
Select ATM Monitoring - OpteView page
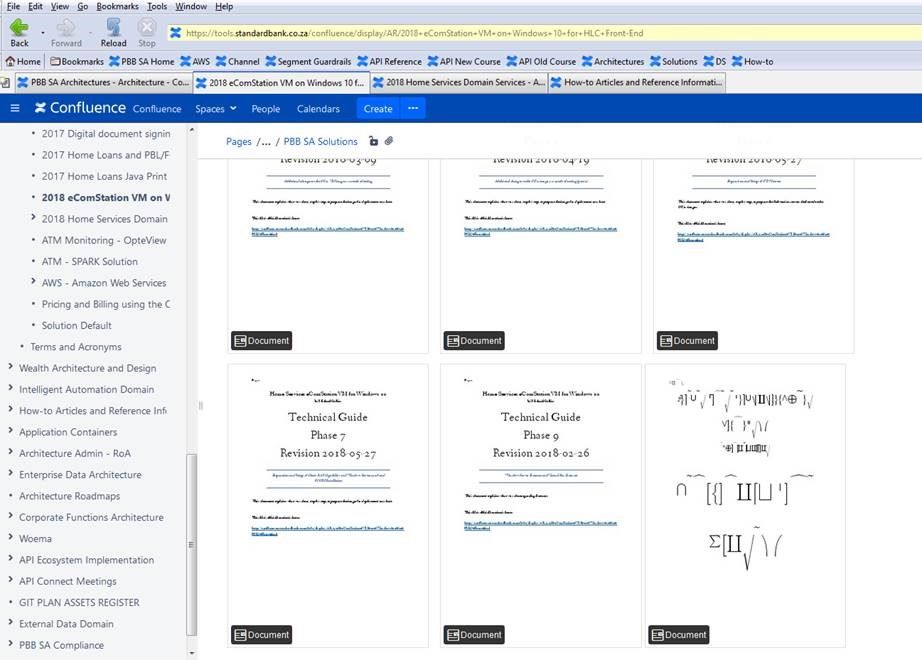click(x=103, y=240)
